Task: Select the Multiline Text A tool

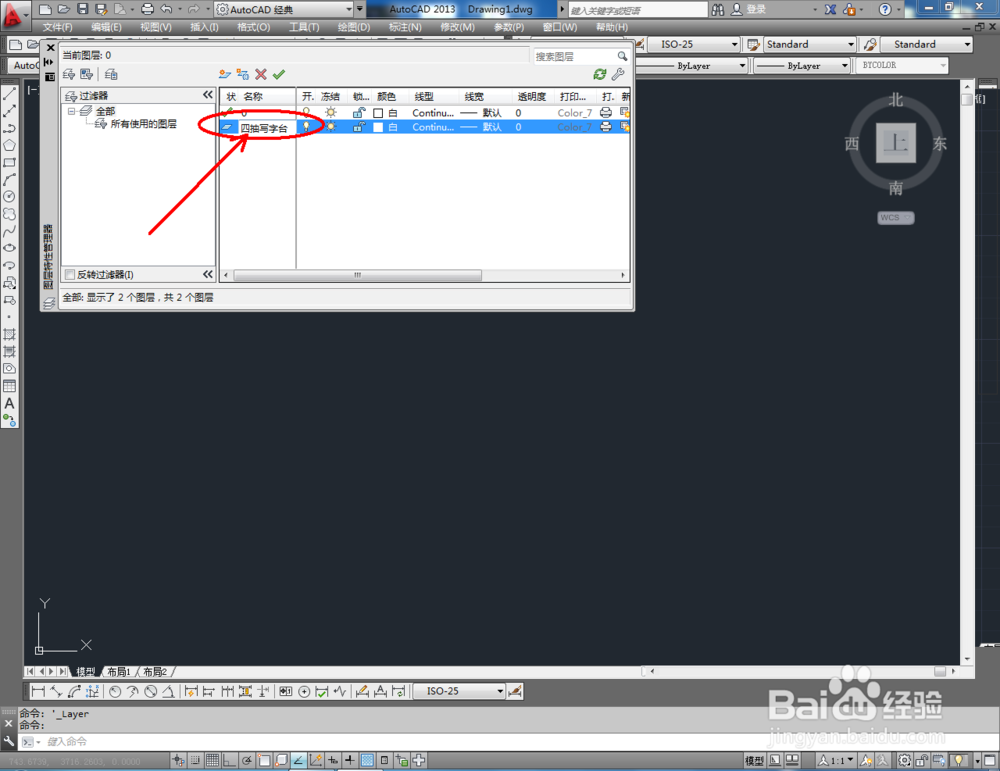Action: click(10, 403)
